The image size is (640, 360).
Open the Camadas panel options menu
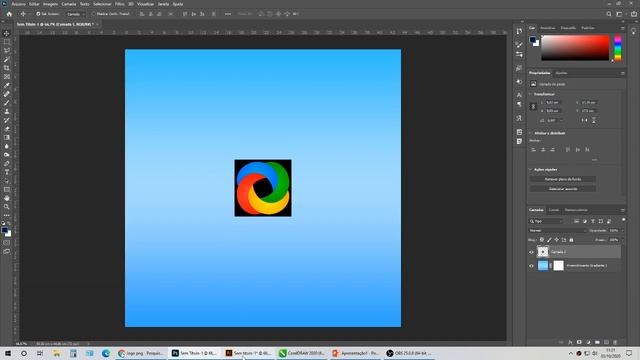tap(622, 210)
